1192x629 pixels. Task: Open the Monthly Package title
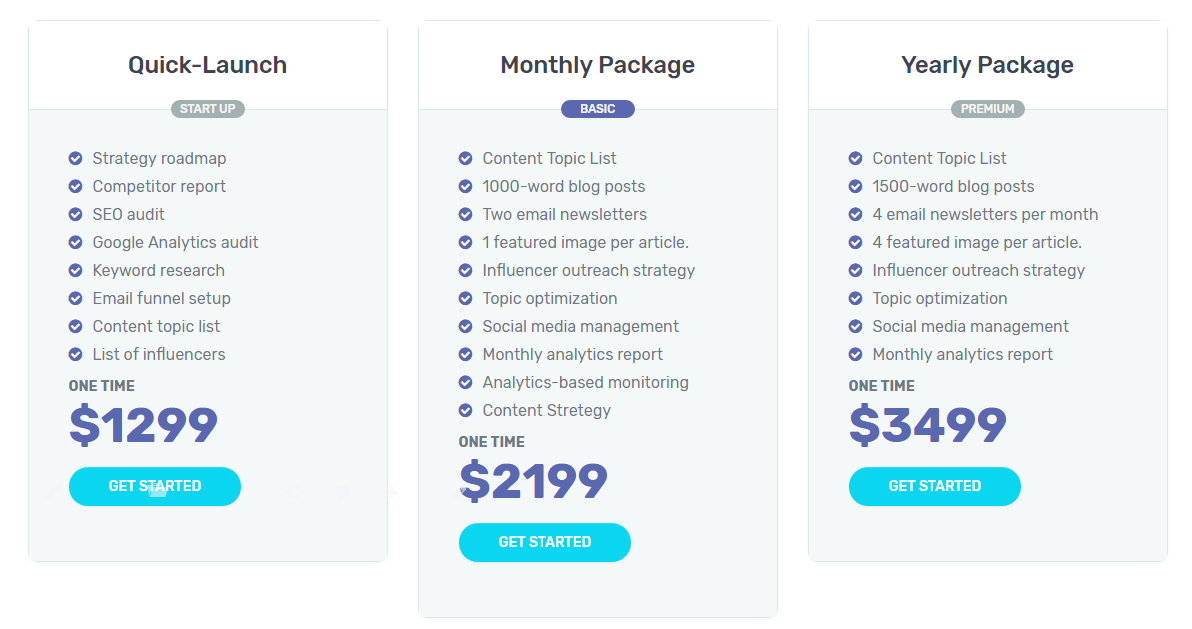pyautogui.click(x=598, y=65)
